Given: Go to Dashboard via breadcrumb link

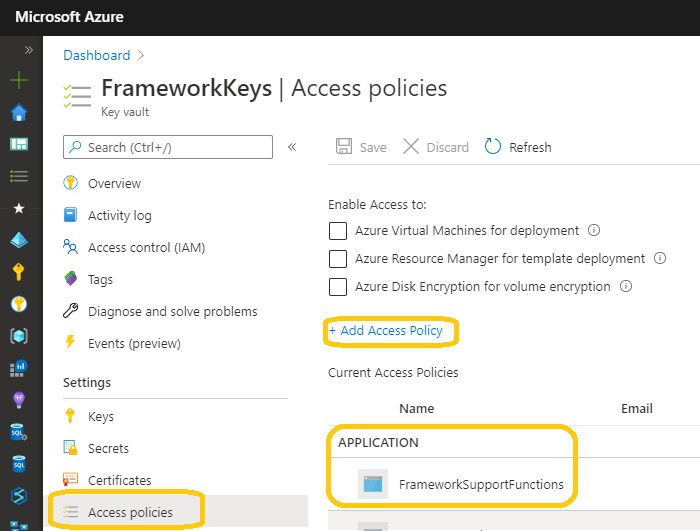Looking at the screenshot, I should pyautogui.click(x=97, y=55).
